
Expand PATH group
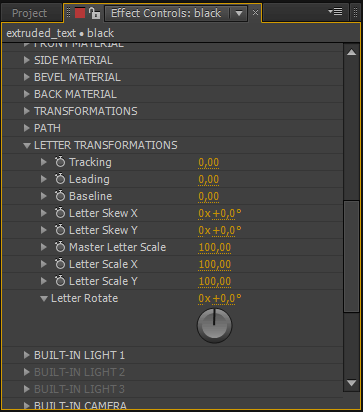click(26, 128)
